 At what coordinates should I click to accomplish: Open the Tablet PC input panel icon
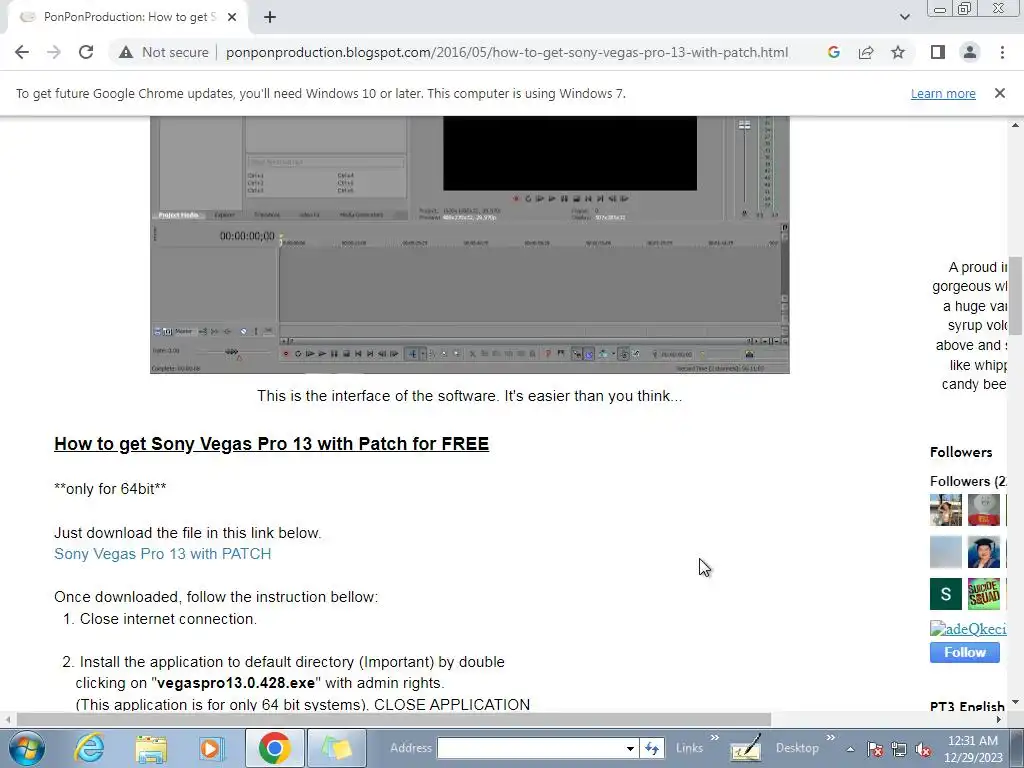tap(746, 748)
